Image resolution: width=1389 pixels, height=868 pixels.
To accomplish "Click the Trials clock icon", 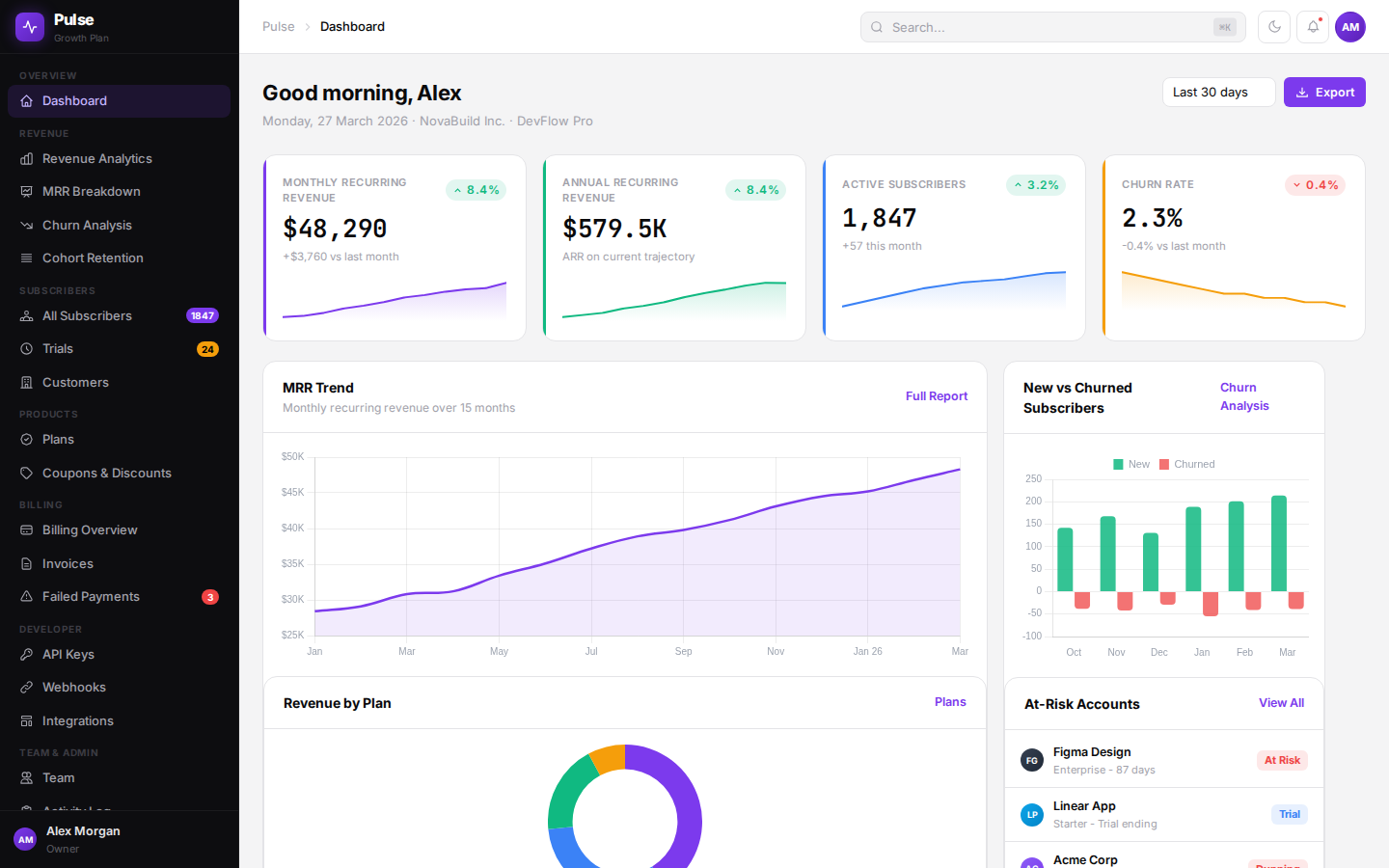I will coord(27,349).
